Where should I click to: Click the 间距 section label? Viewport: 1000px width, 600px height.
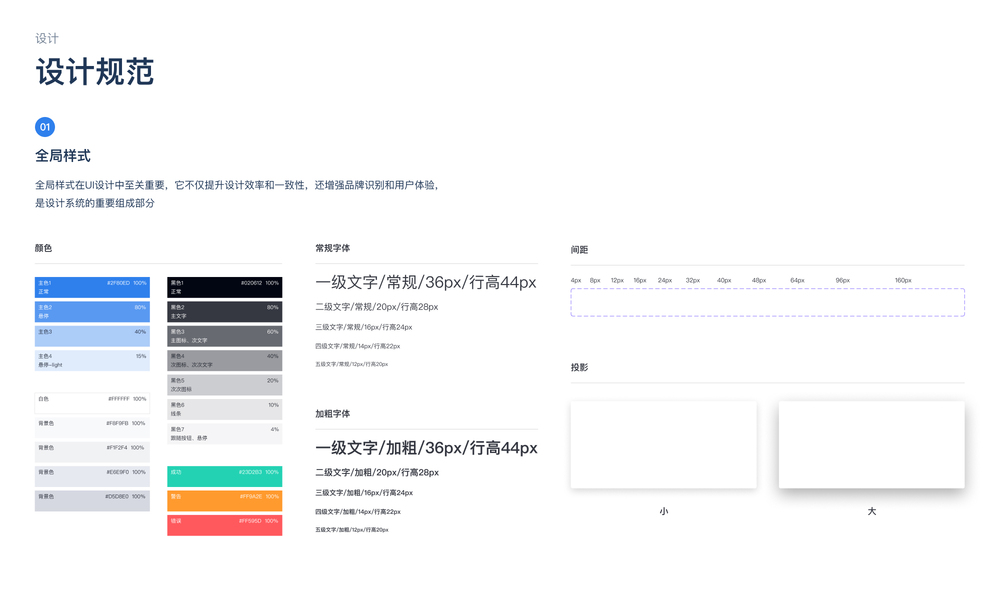pos(579,250)
